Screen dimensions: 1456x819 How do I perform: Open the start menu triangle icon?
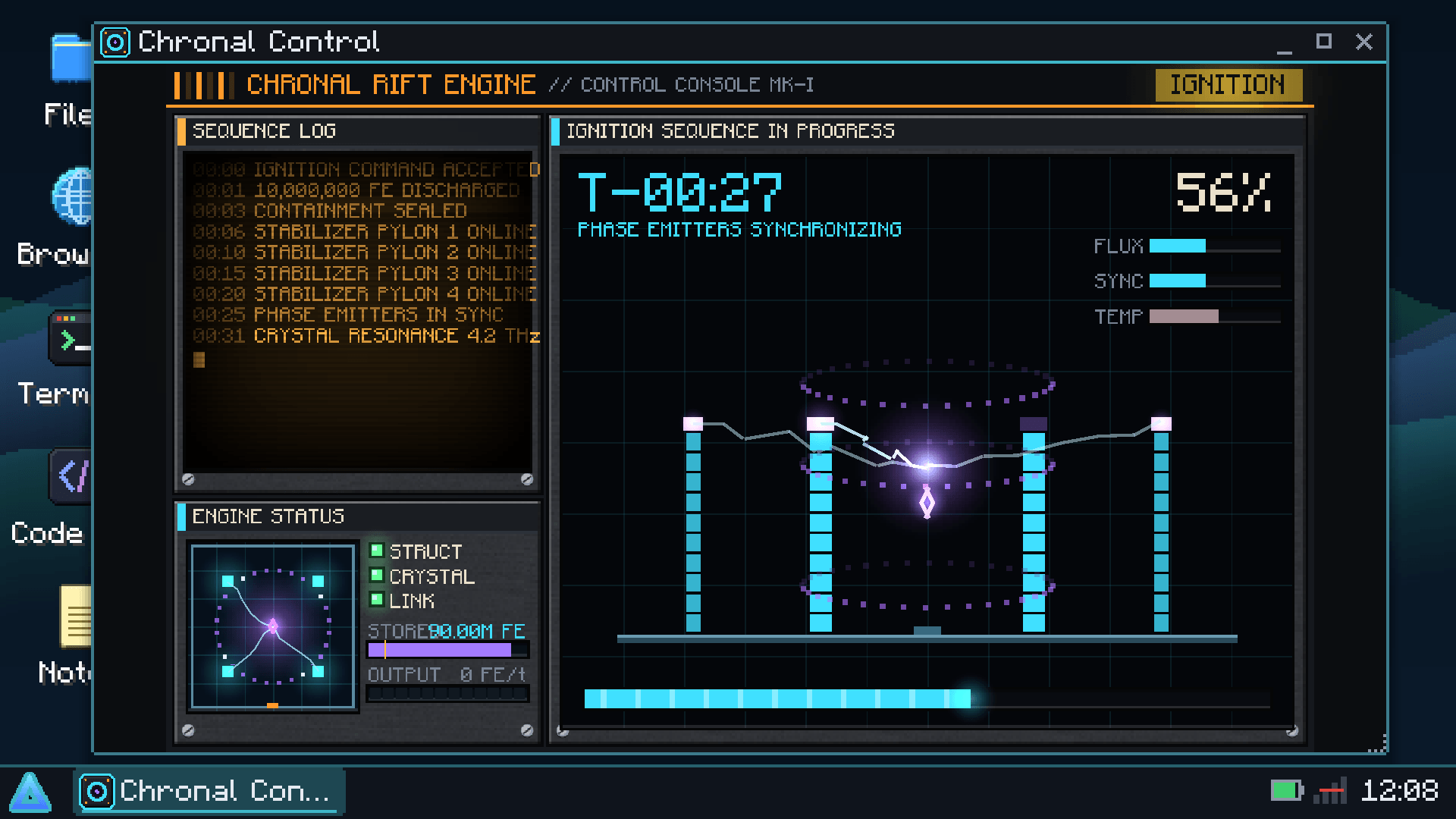tap(30, 792)
